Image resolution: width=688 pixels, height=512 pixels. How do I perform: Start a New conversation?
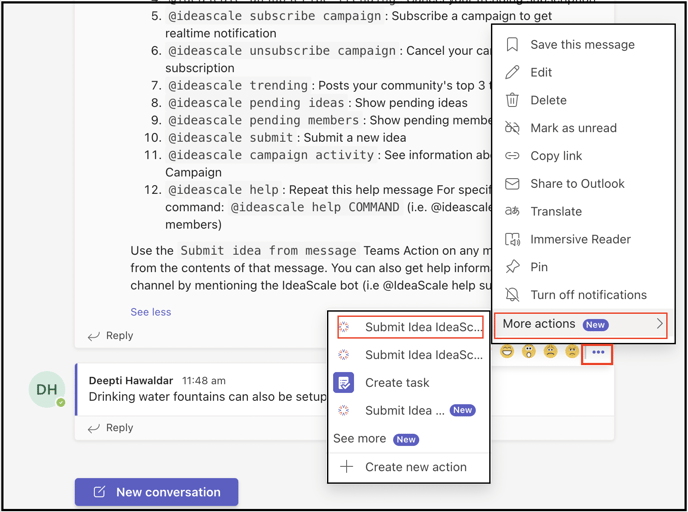tap(157, 492)
